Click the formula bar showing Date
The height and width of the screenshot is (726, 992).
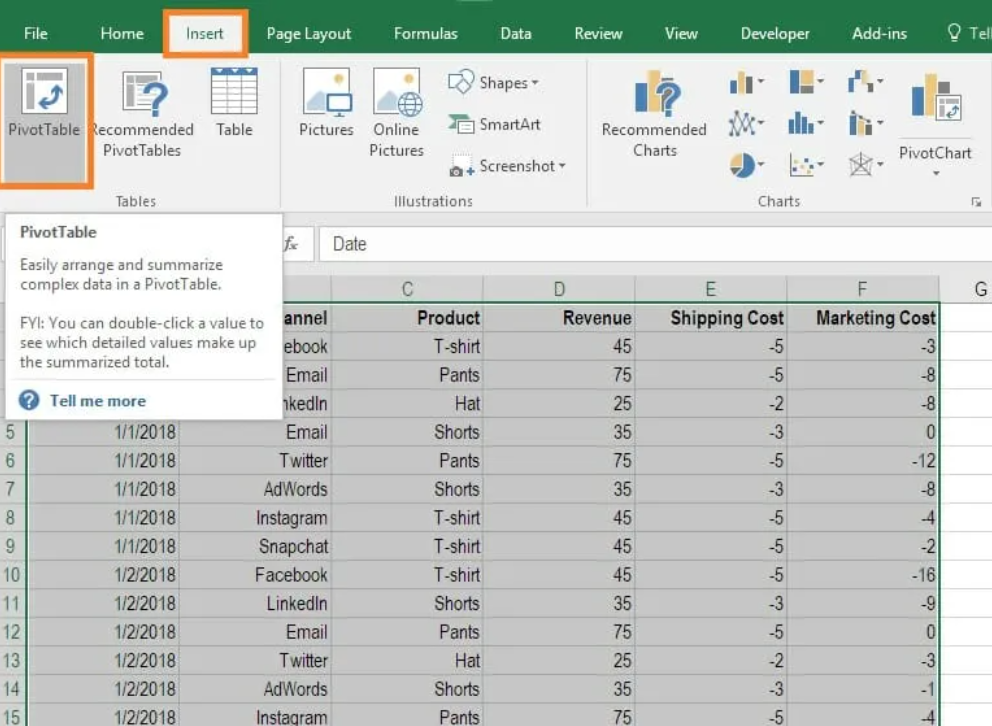655,243
